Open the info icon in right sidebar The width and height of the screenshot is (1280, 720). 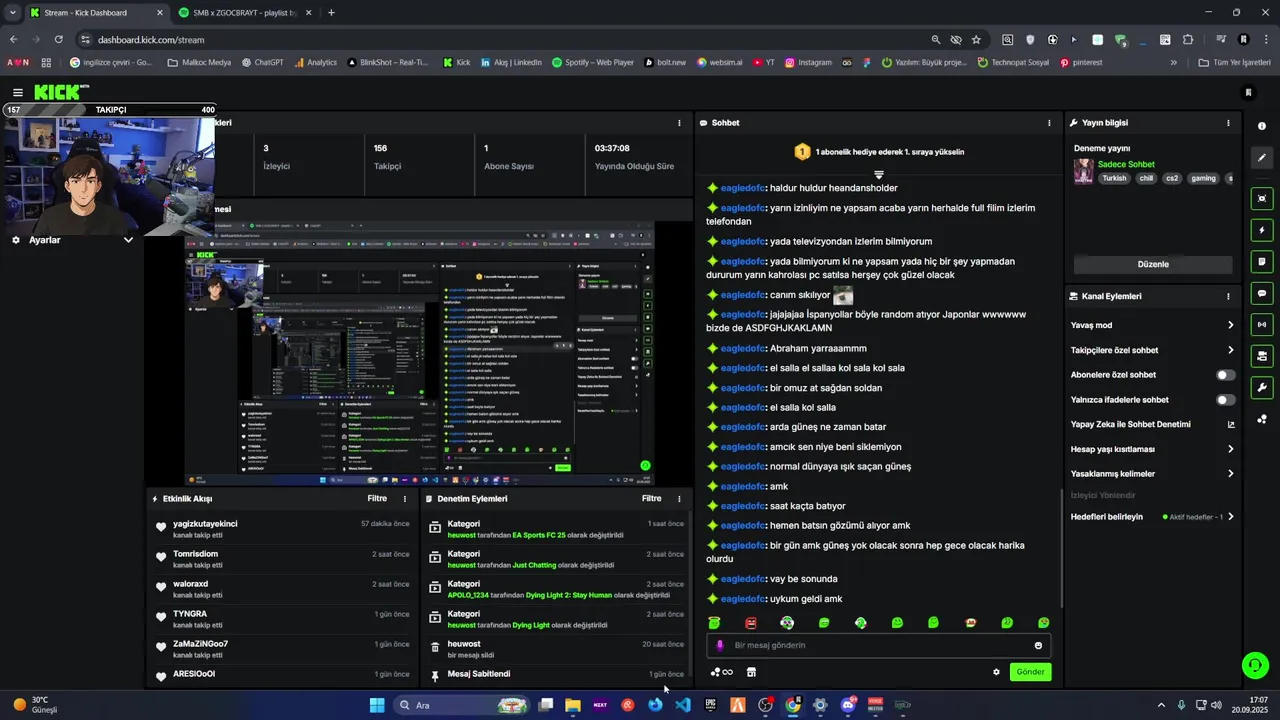pyautogui.click(x=1262, y=126)
